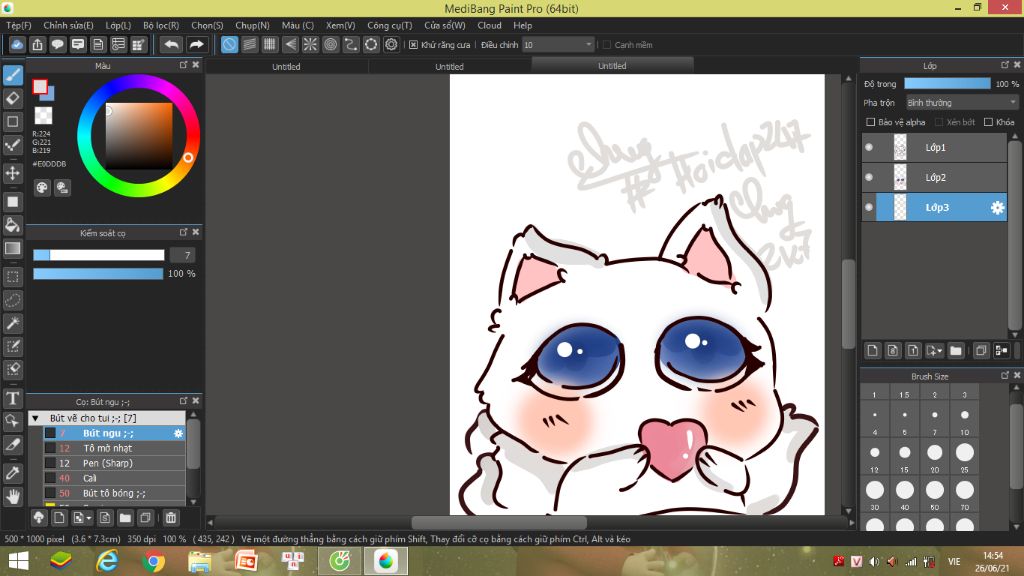Viewport: 1024px width, 576px height.
Task: Open Pha trộn blend mode dropdown
Action: (962, 103)
